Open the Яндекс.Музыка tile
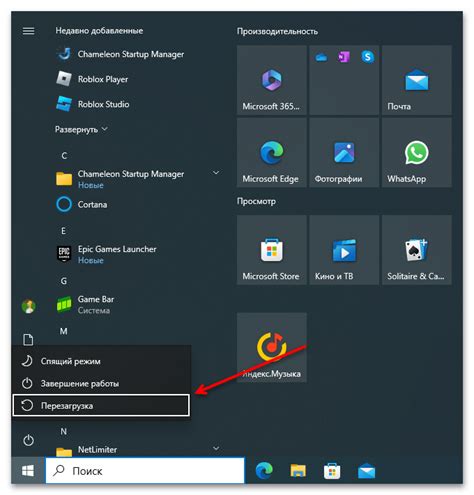The image size is (474, 495). (x=271, y=347)
